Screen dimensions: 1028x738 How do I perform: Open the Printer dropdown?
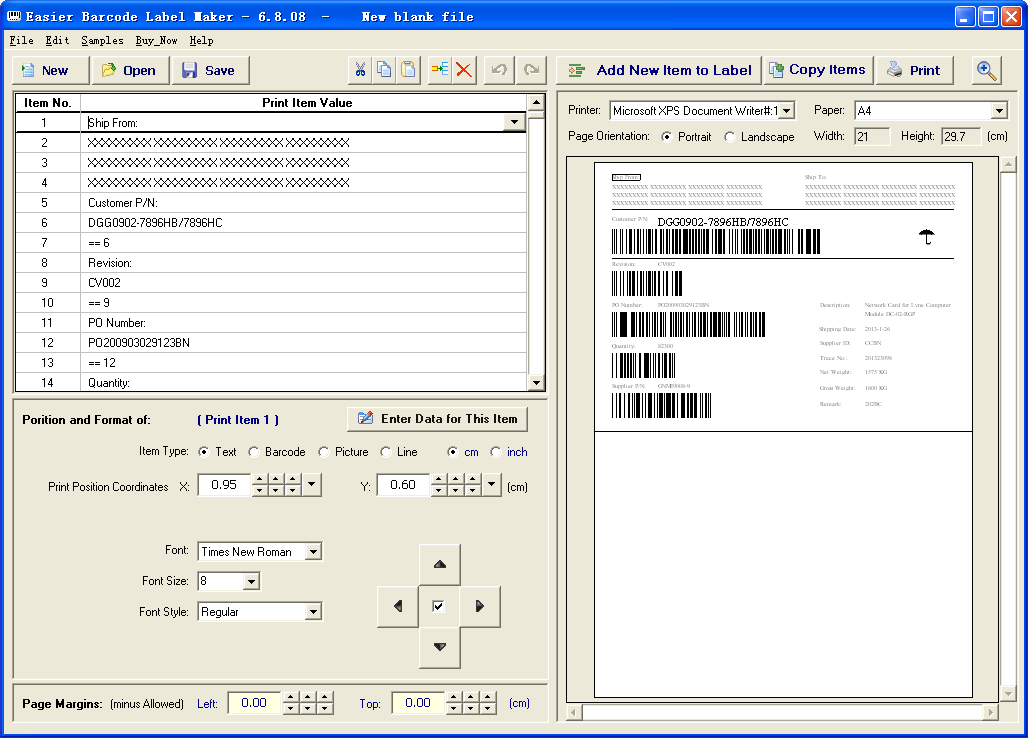click(787, 111)
